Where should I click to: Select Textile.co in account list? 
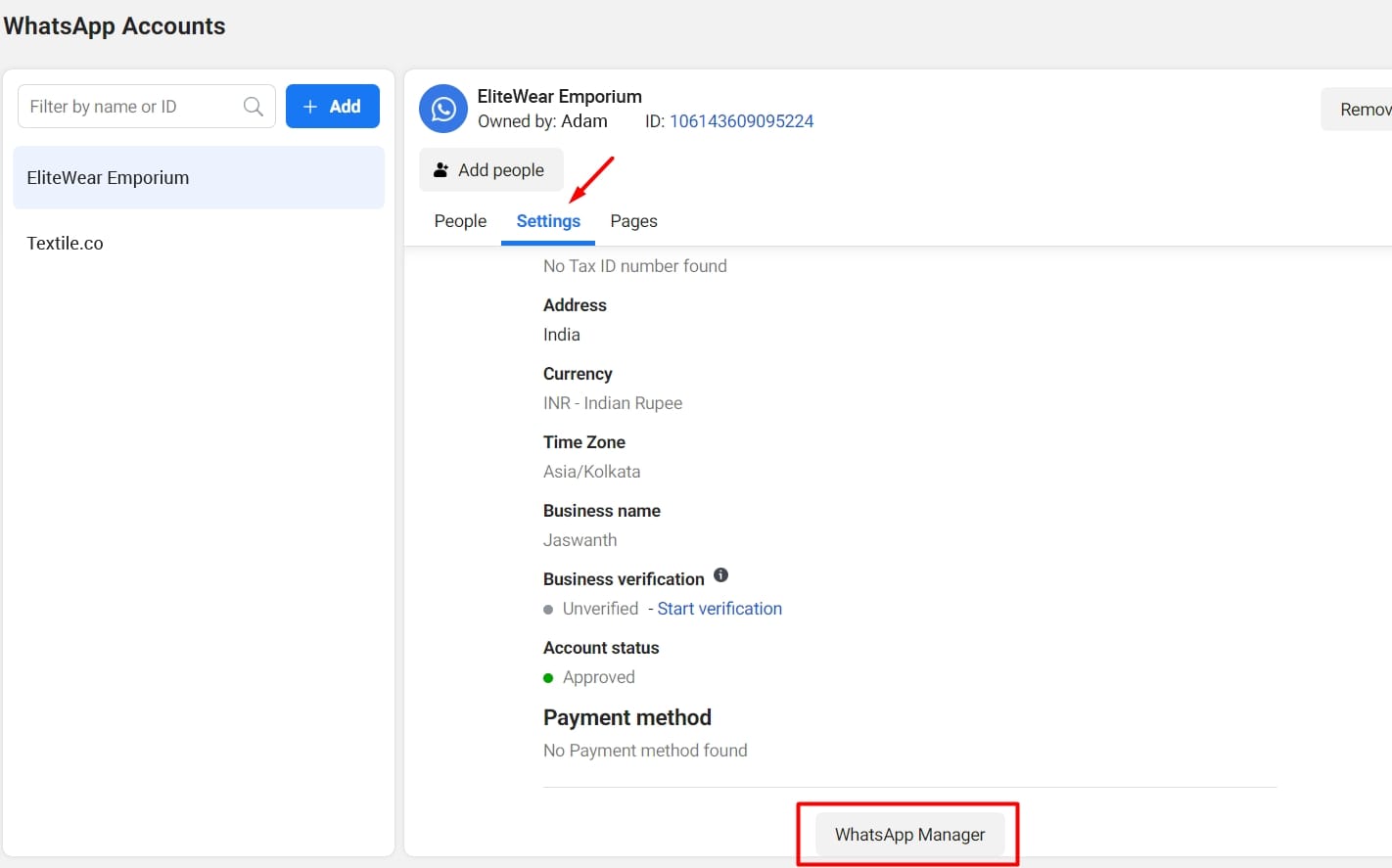pos(199,243)
